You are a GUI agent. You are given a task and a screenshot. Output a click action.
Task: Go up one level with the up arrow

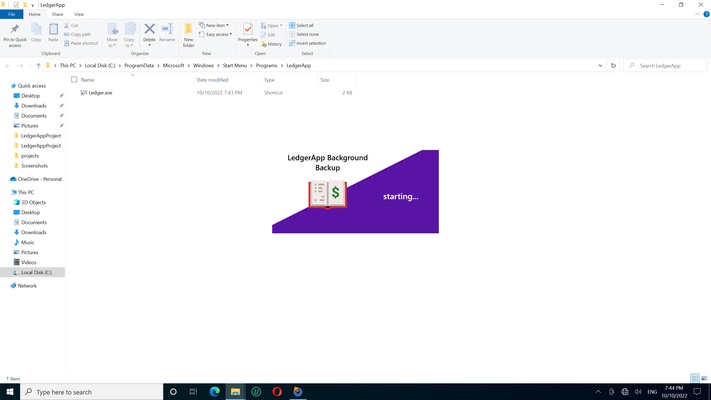[x=38, y=65]
